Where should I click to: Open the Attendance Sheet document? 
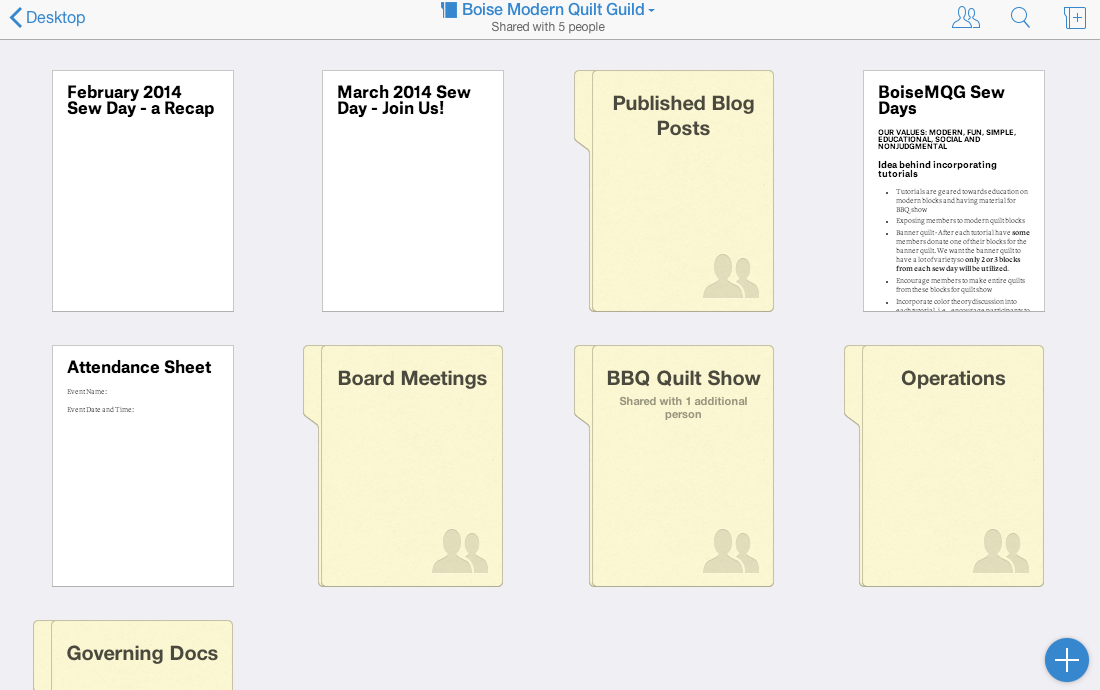(143, 466)
